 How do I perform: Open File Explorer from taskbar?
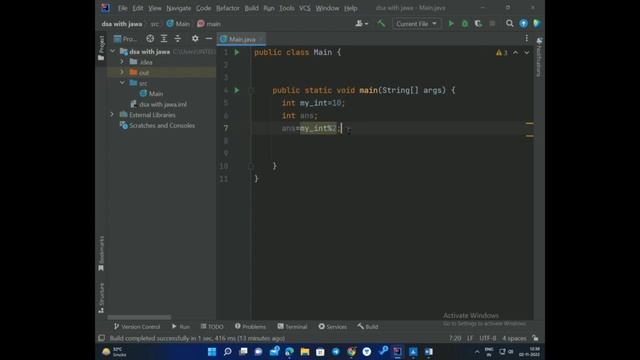(x=304, y=351)
